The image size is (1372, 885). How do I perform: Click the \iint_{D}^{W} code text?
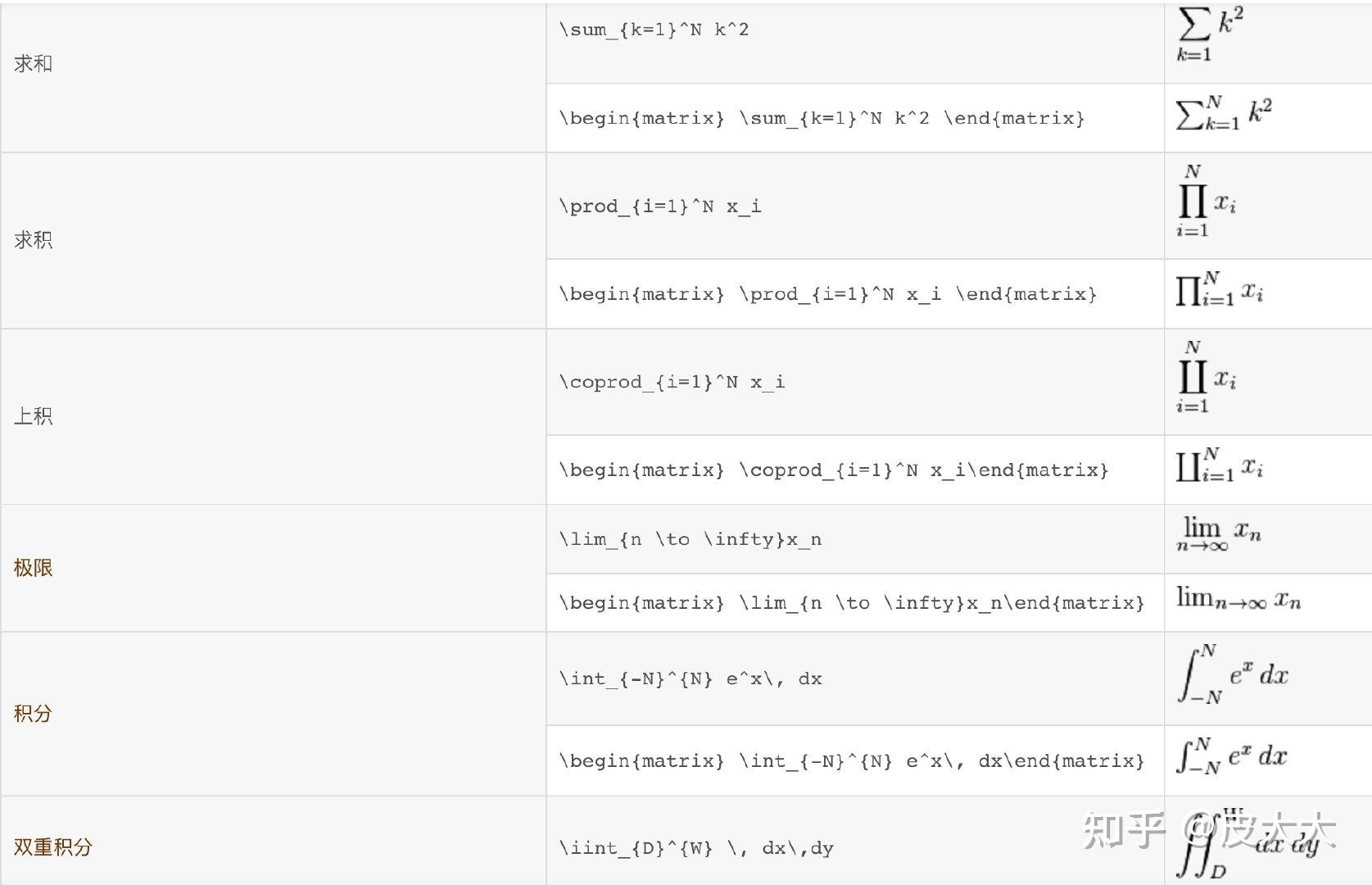(696, 848)
